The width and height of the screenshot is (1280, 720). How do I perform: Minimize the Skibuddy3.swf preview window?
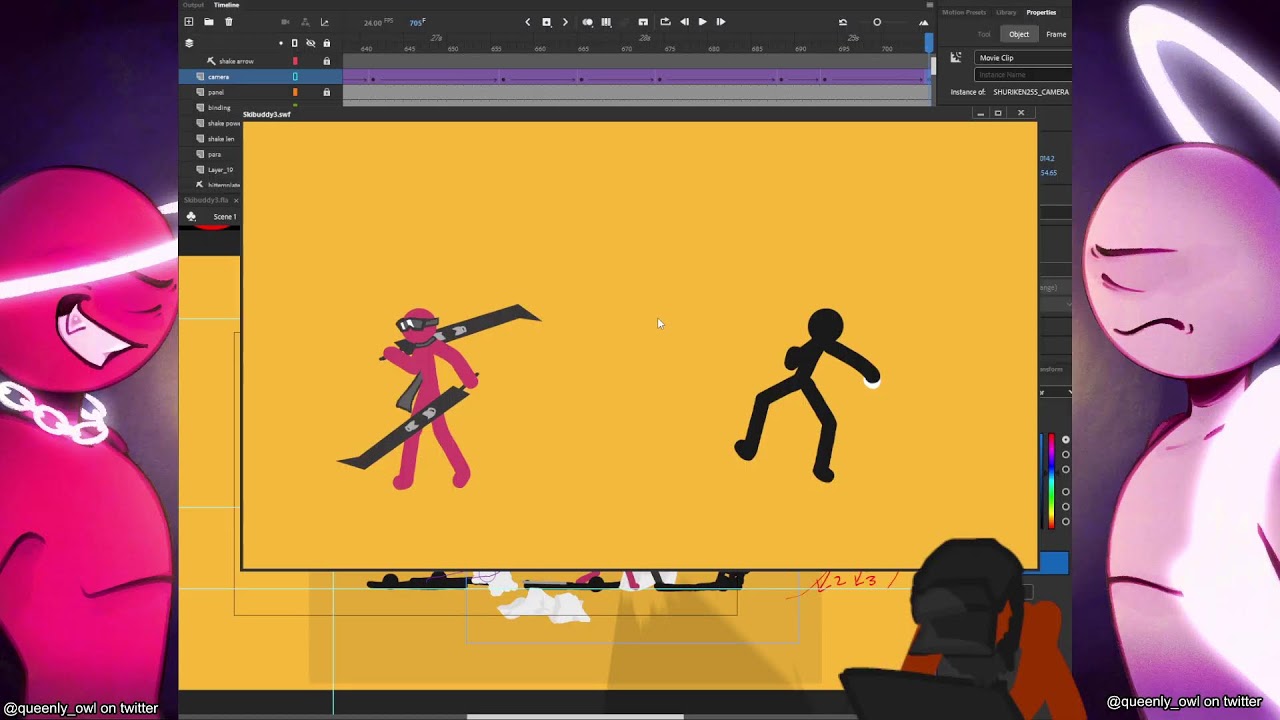click(980, 113)
